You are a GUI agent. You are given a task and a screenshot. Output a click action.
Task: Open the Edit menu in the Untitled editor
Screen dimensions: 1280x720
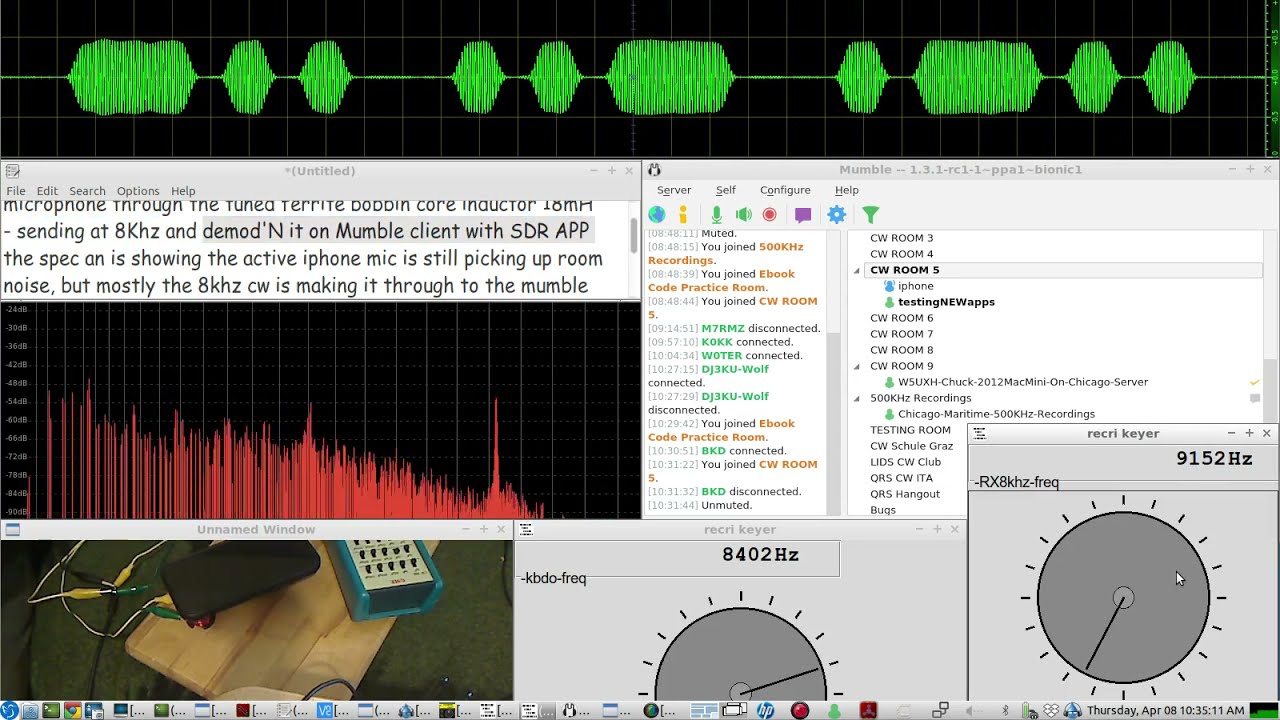point(47,191)
